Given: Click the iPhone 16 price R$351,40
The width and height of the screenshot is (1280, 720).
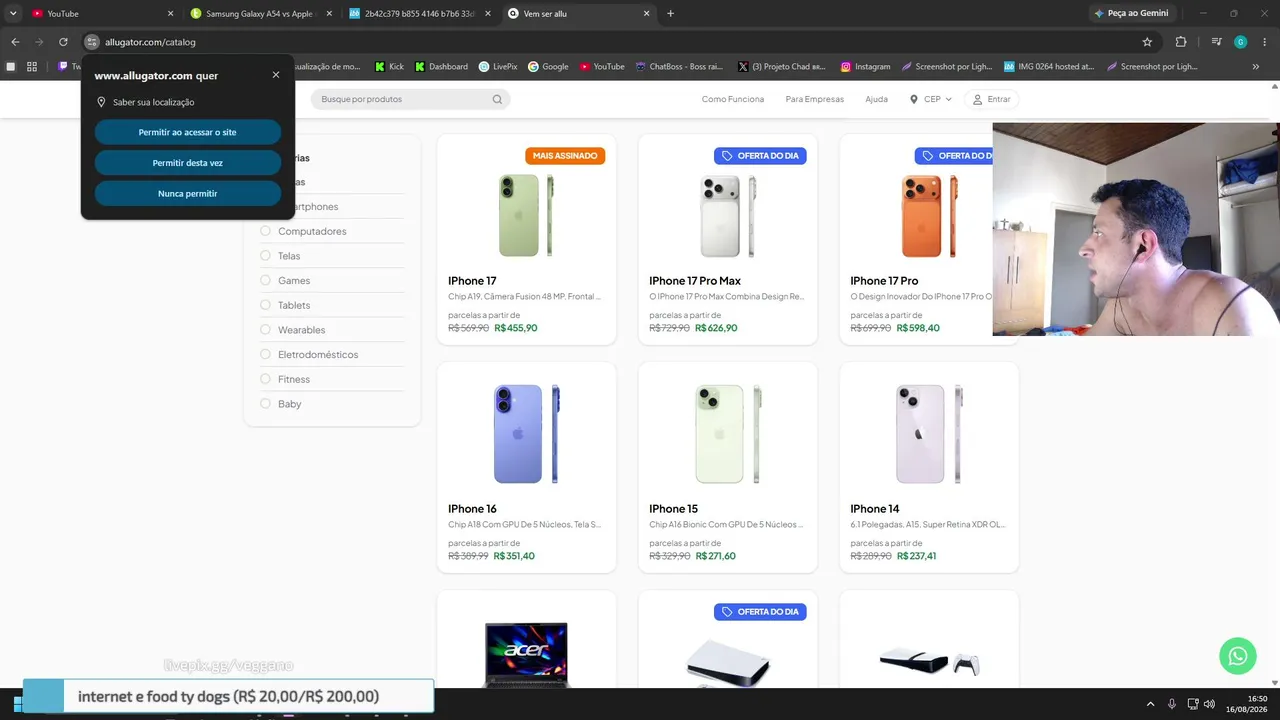Looking at the screenshot, I should pos(514,556).
